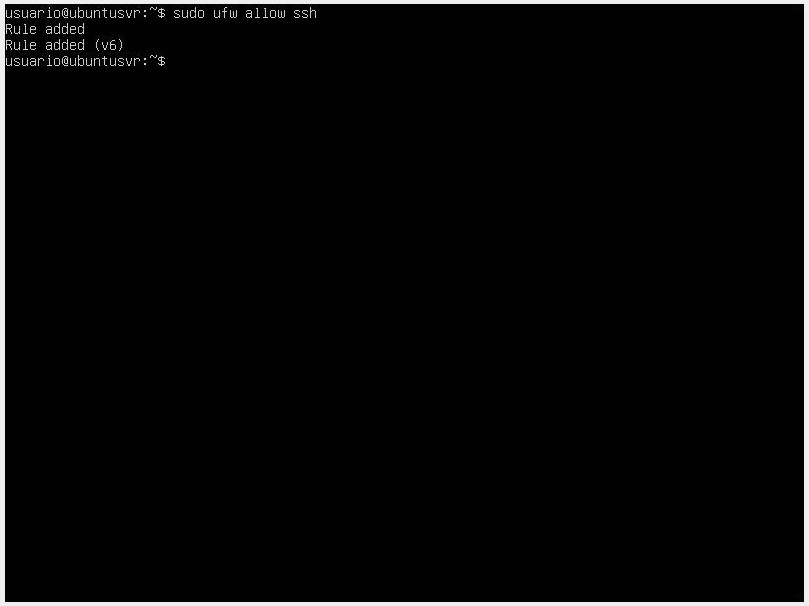Click the dollar sign of the empty prompt
The image size is (809, 606).
point(161,61)
